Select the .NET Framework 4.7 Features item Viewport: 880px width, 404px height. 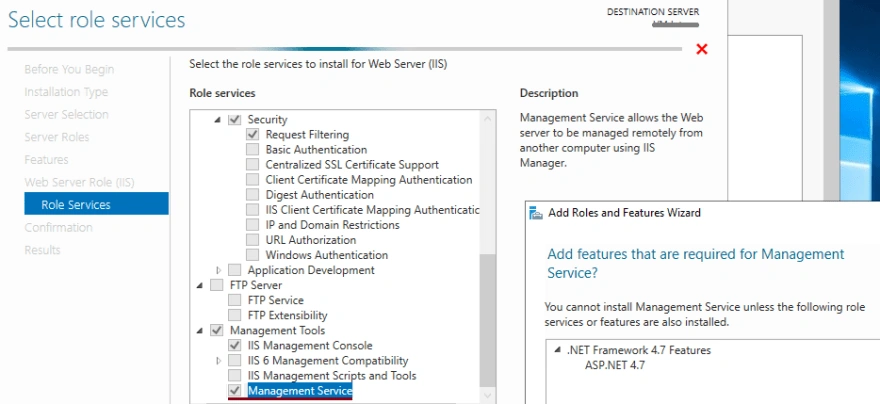[x=639, y=350]
